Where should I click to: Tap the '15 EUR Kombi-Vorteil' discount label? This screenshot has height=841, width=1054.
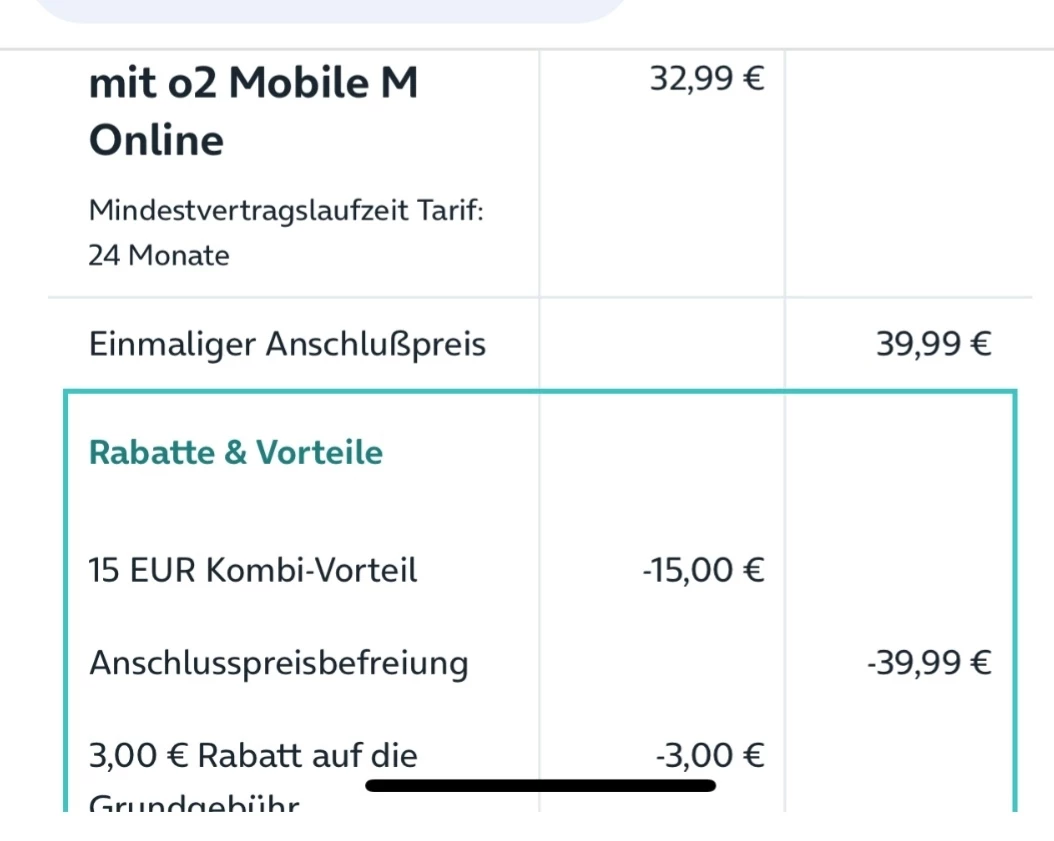[253, 571]
